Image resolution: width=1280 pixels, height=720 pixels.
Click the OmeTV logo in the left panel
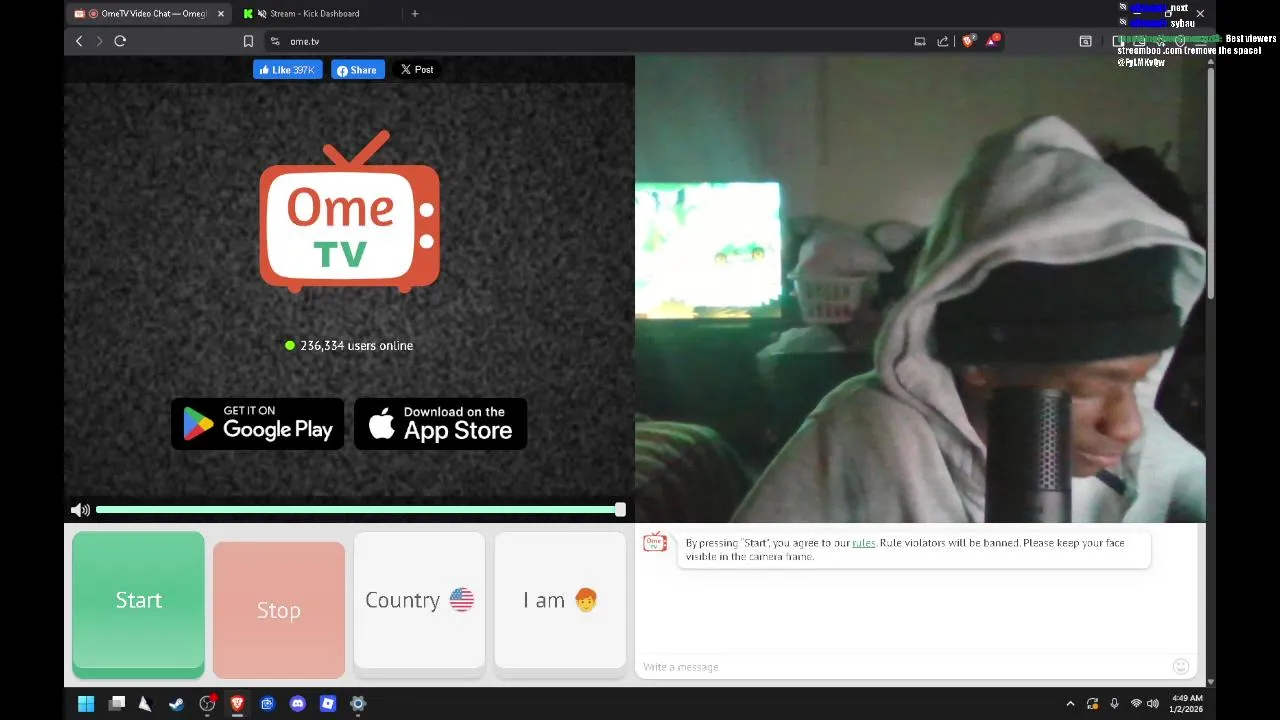coord(349,212)
